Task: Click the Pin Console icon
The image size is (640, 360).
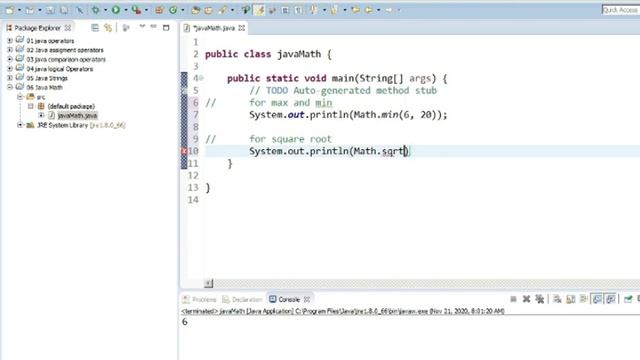Action: (x=628, y=299)
